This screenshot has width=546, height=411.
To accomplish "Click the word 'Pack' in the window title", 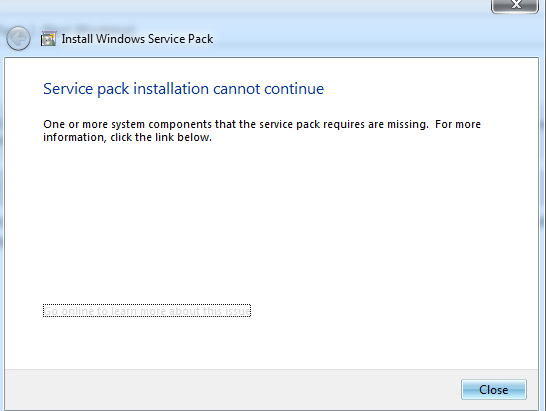I will pos(201,39).
